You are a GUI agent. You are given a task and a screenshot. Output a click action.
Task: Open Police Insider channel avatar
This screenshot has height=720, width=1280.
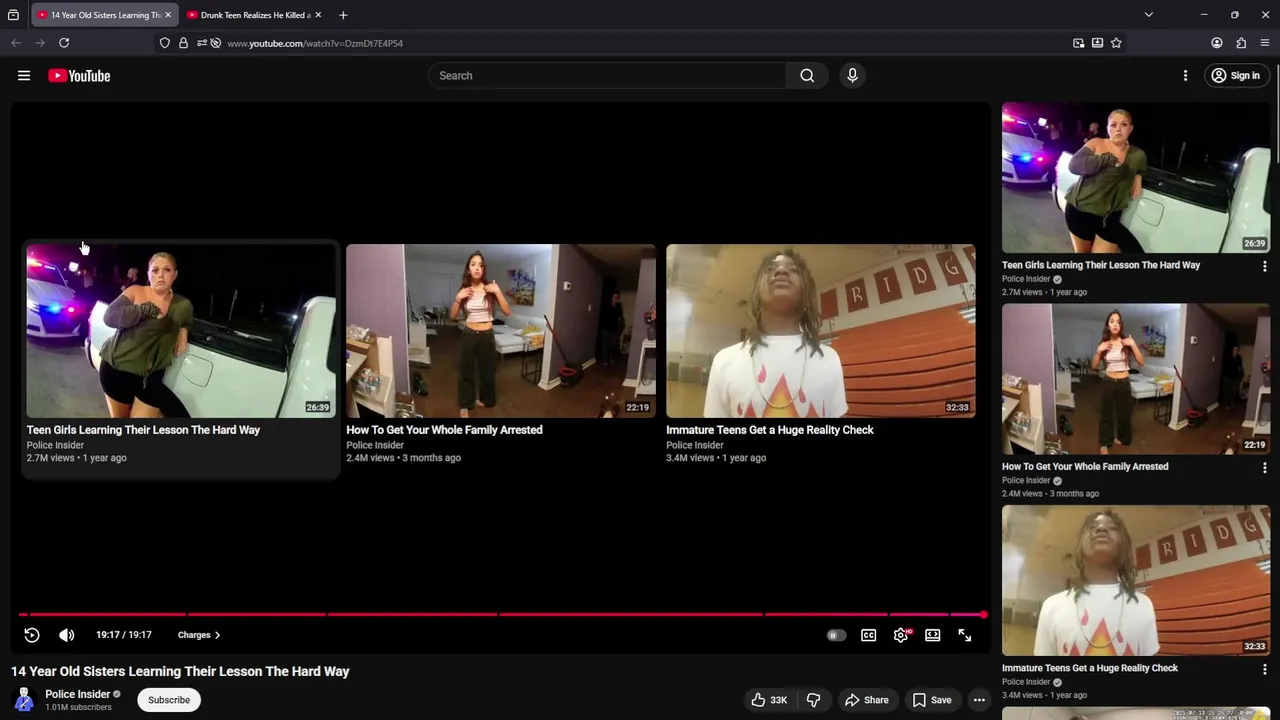point(24,700)
